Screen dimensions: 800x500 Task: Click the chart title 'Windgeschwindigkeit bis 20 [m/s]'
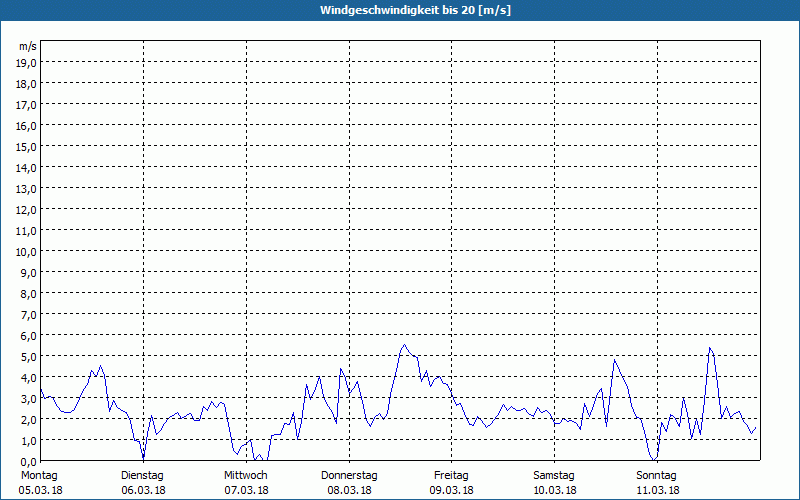[x=415, y=10]
